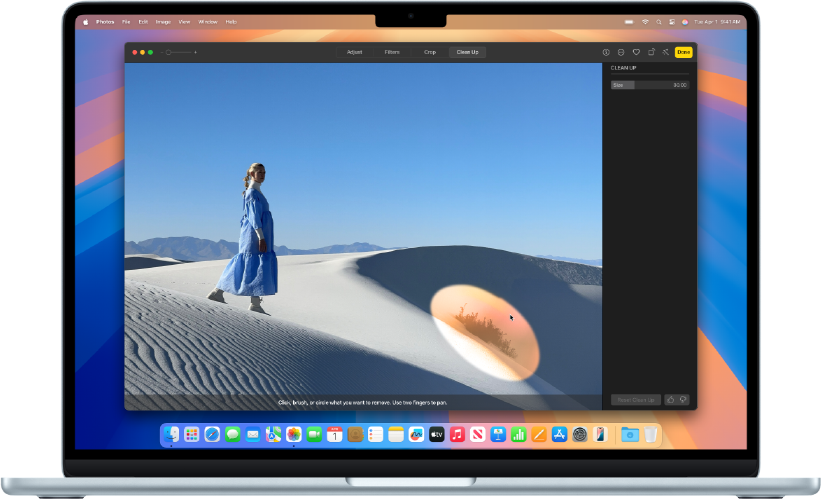Image resolution: width=821 pixels, height=499 pixels.
Task: Open Finder from the dock
Action: click(x=171, y=434)
